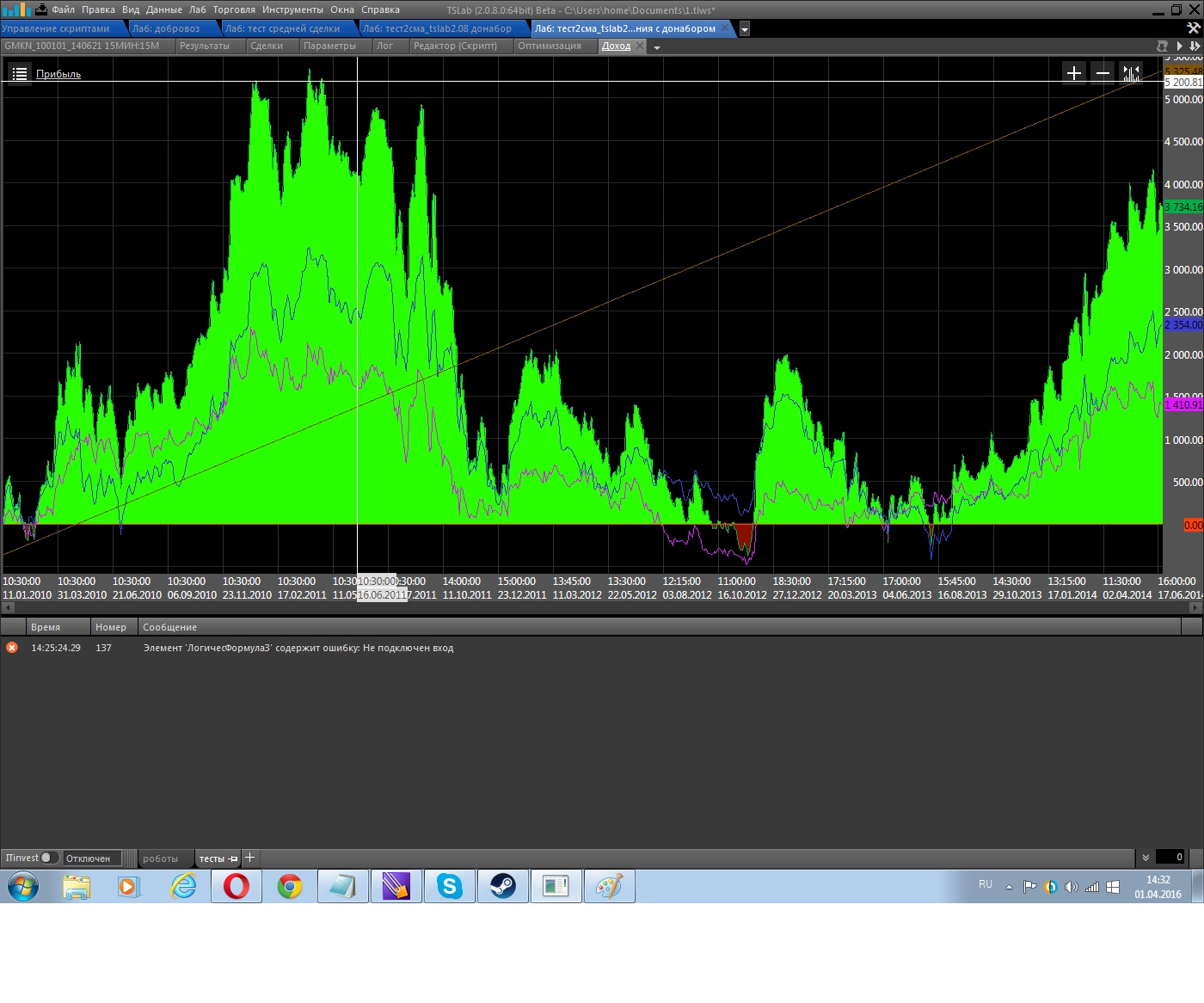The image size is (1204, 1003).
Task: Click the Прибыль chart label link
Action: (x=58, y=74)
